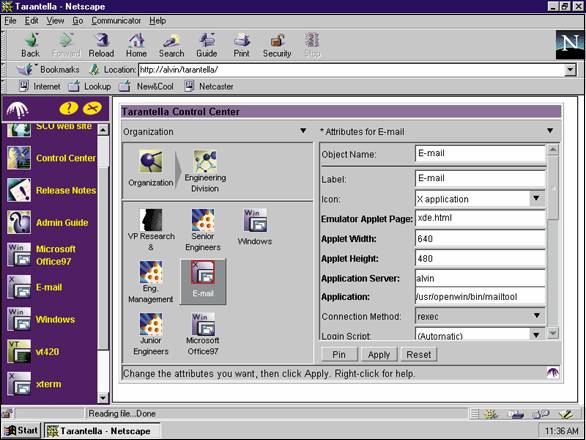Launch Windows from the webtop sidebar
This screenshot has width=586, height=440.
(41, 319)
